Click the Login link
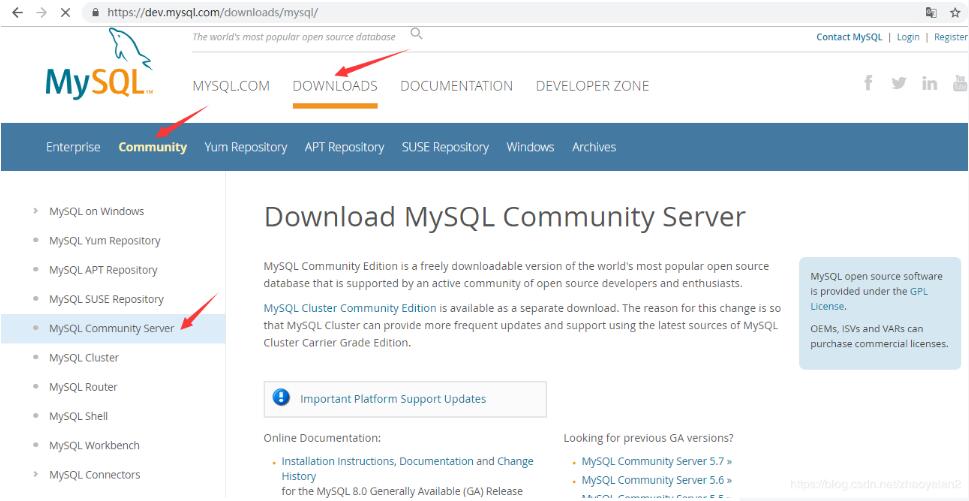The image size is (969, 501). tap(908, 37)
